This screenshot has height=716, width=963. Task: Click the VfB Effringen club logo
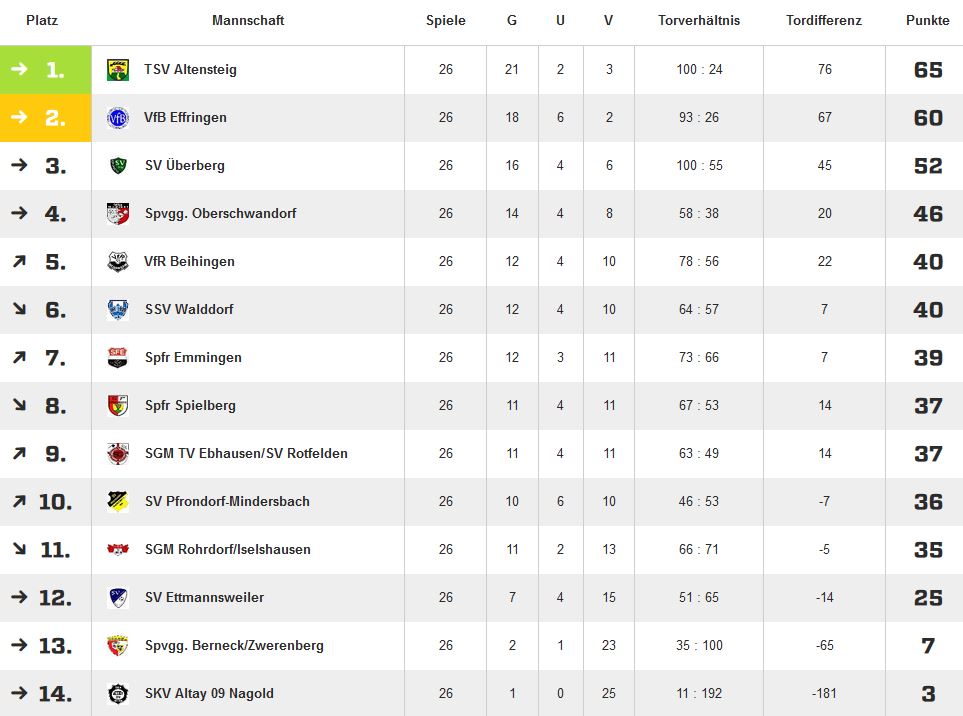coord(118,117)
